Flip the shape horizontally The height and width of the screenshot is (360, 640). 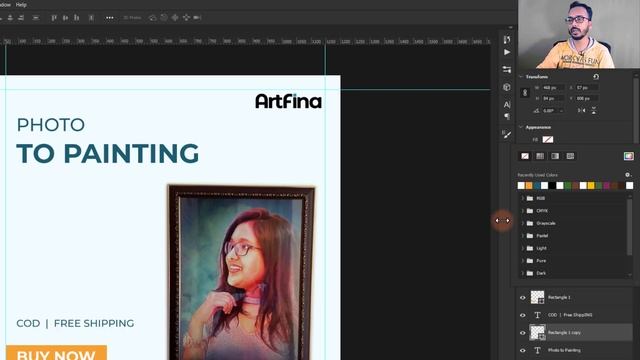pos(582,111)
